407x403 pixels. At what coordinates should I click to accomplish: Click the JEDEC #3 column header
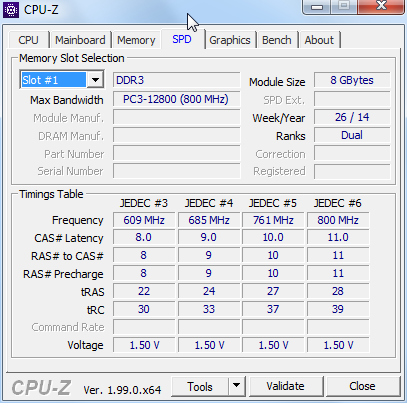coord(144,203)
